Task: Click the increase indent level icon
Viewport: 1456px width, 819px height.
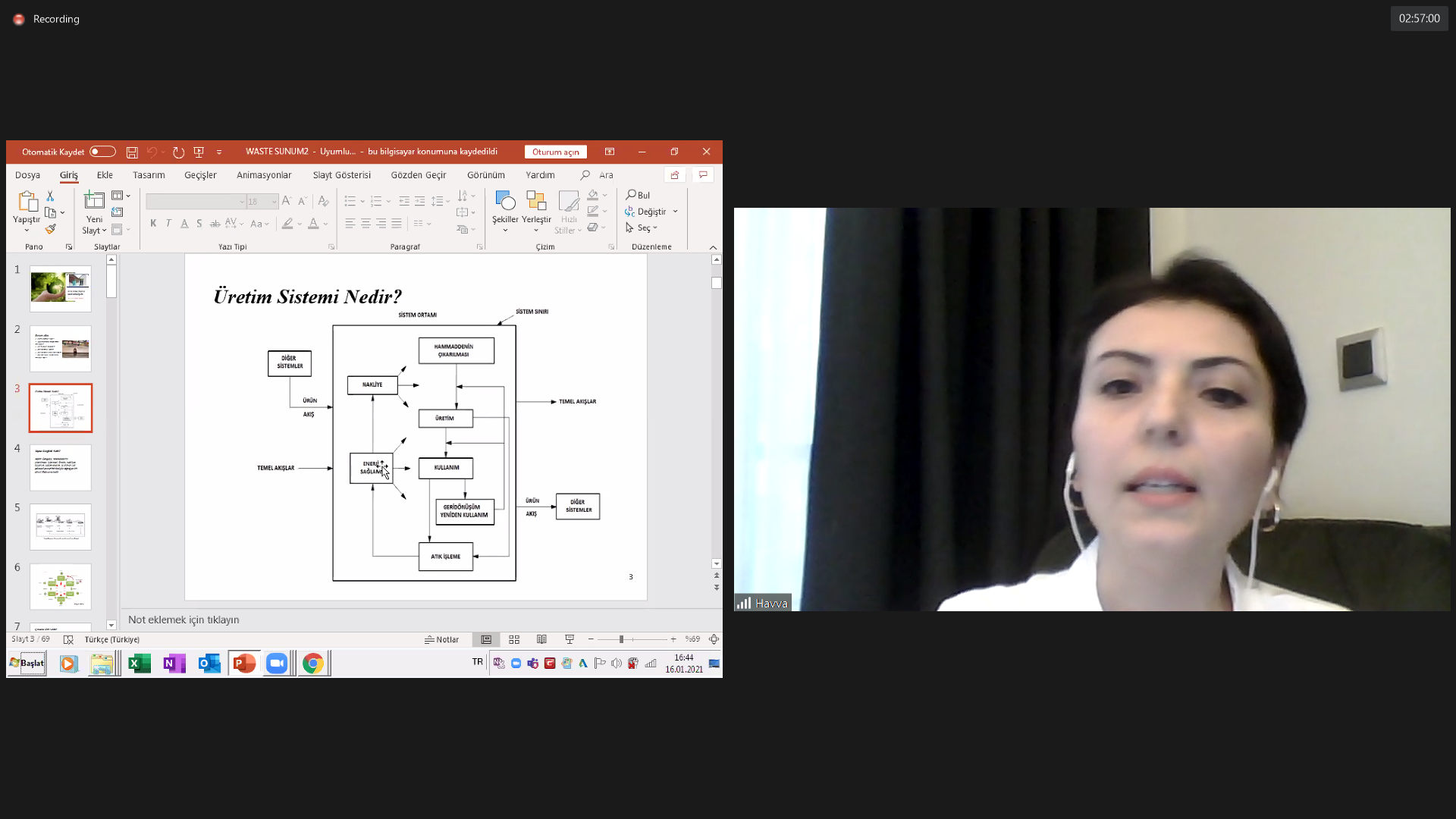Action: click(419, 201)
